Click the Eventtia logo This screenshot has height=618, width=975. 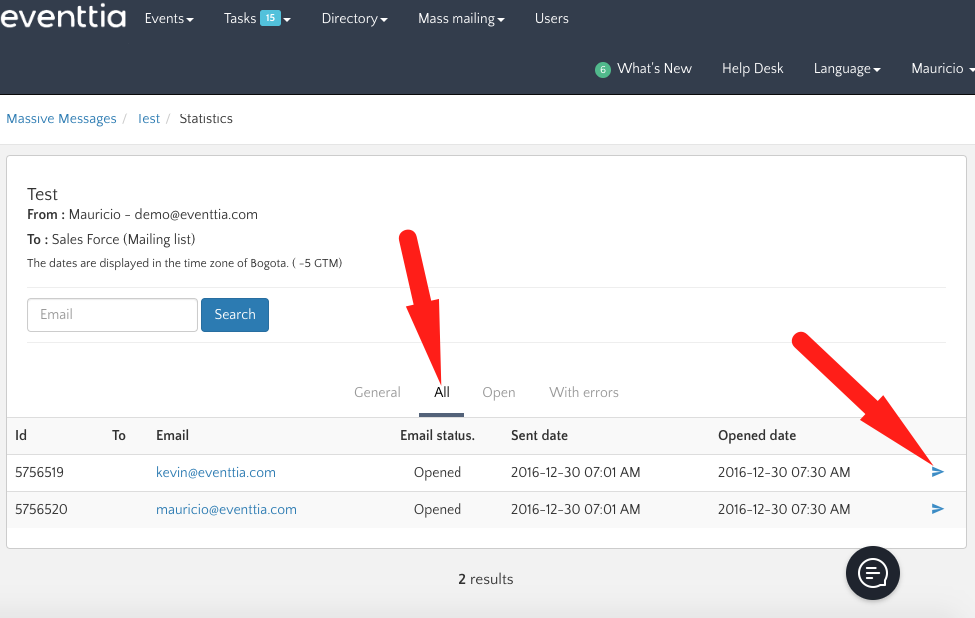[63, 19]
